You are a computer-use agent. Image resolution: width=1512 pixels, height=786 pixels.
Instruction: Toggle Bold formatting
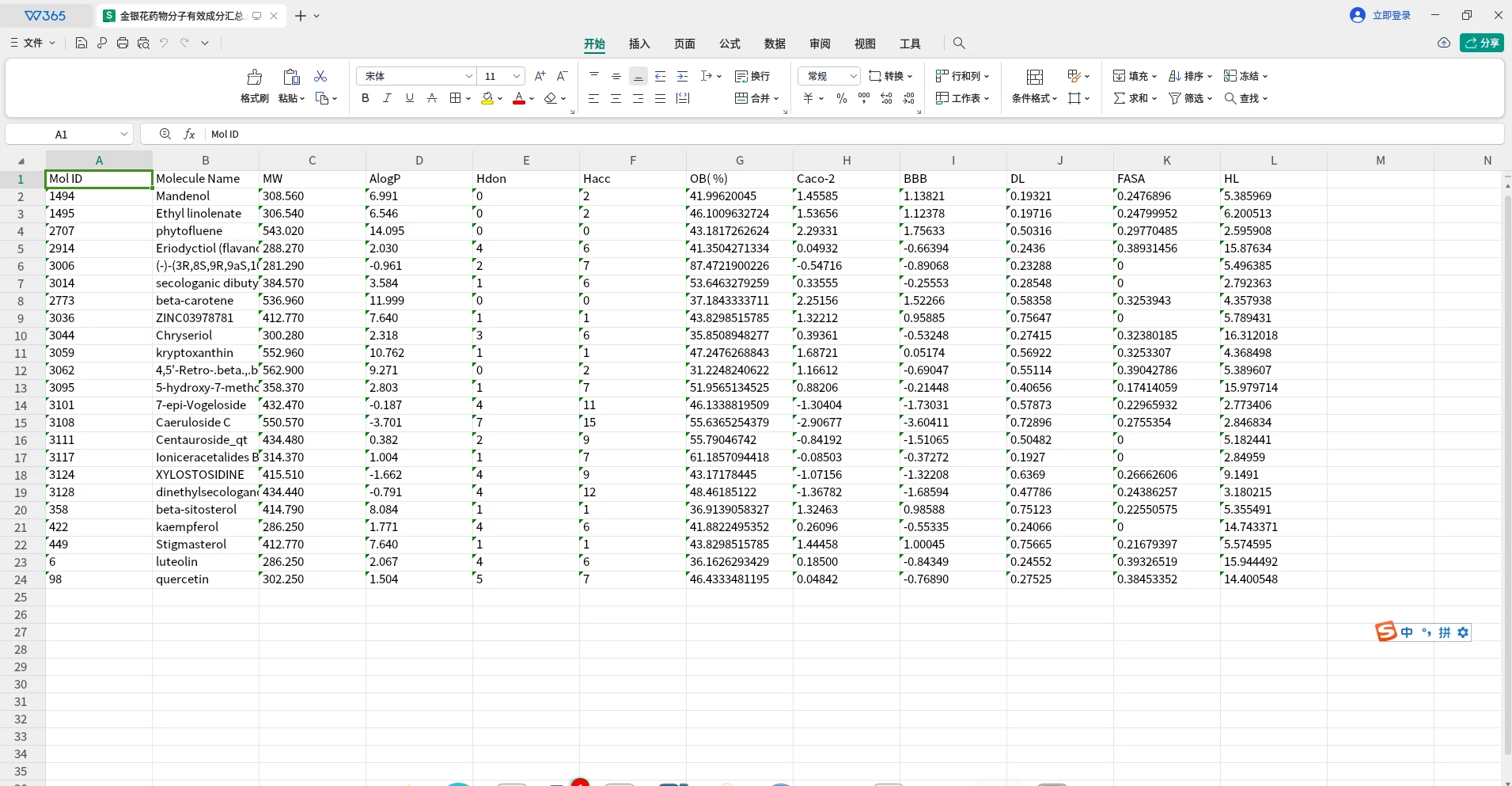click(x=366, y=98)
